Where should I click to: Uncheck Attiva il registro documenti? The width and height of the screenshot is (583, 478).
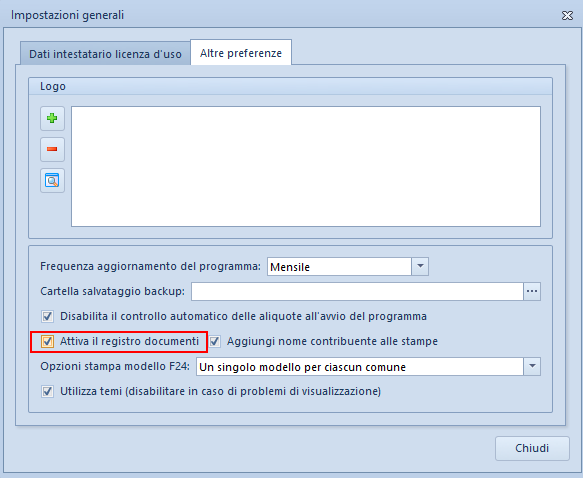click(x=47, y=342)
